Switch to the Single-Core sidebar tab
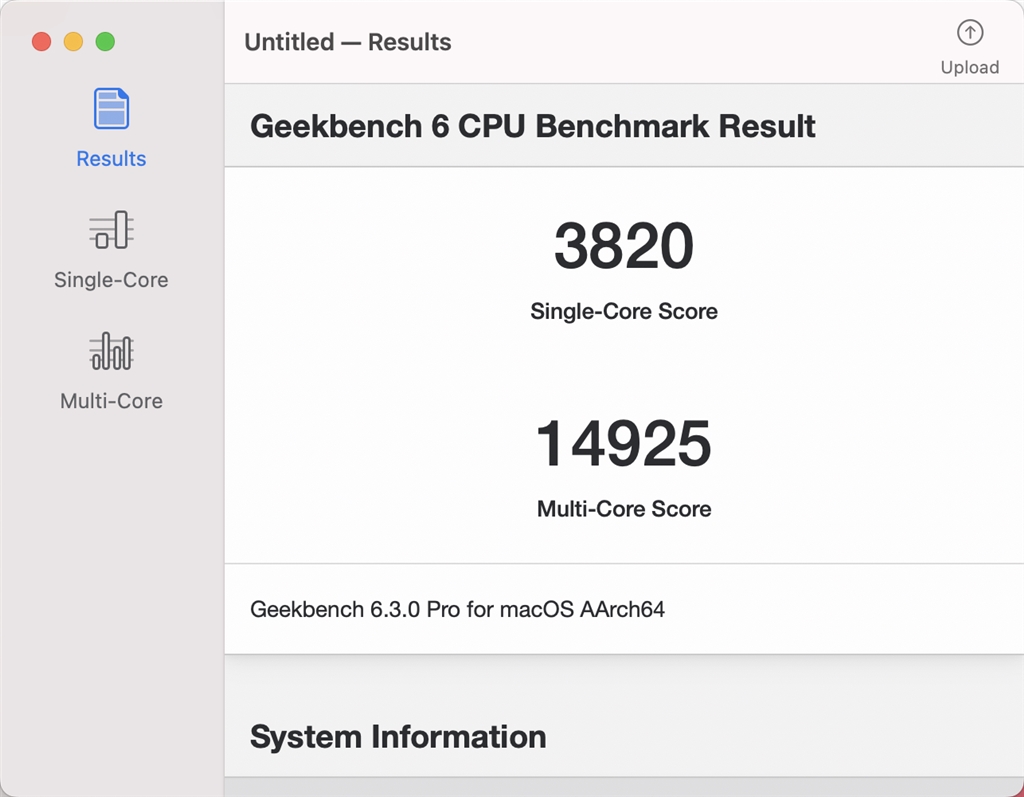 (x=111, y=252)
